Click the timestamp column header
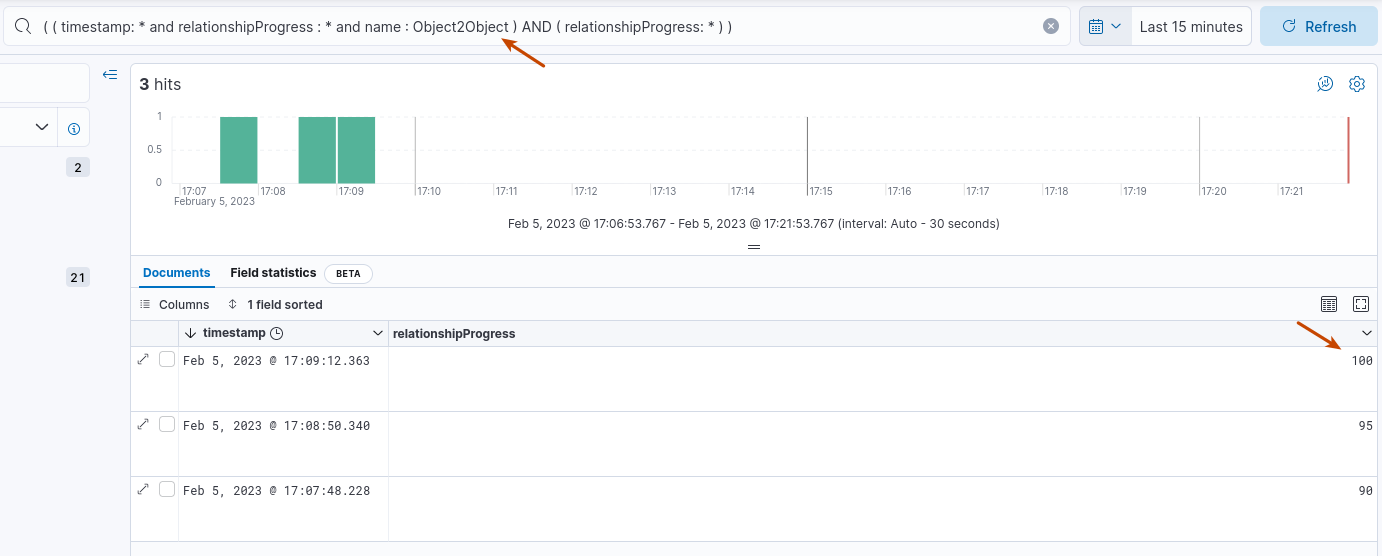 283,333
